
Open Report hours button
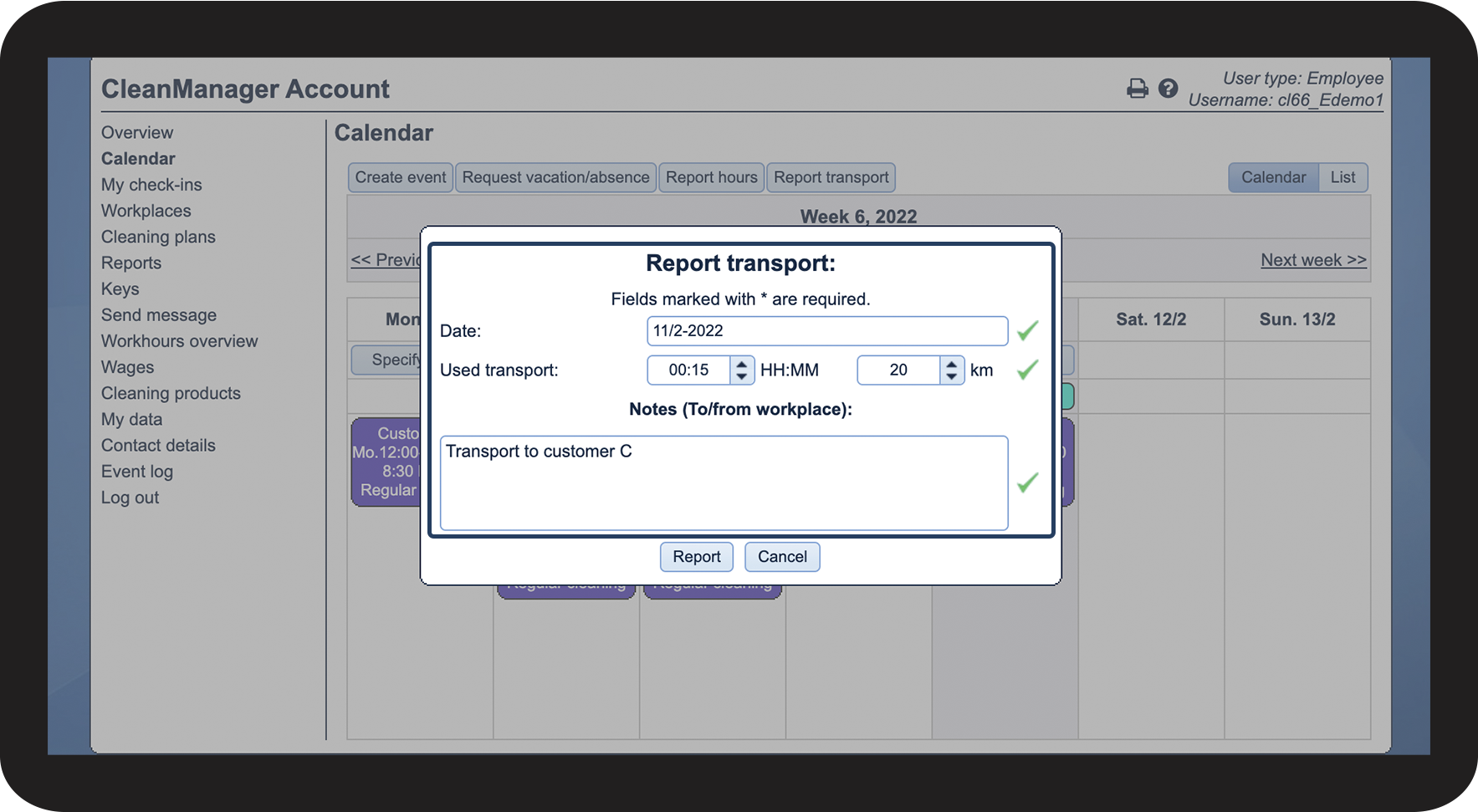click(x=711, y=177)
